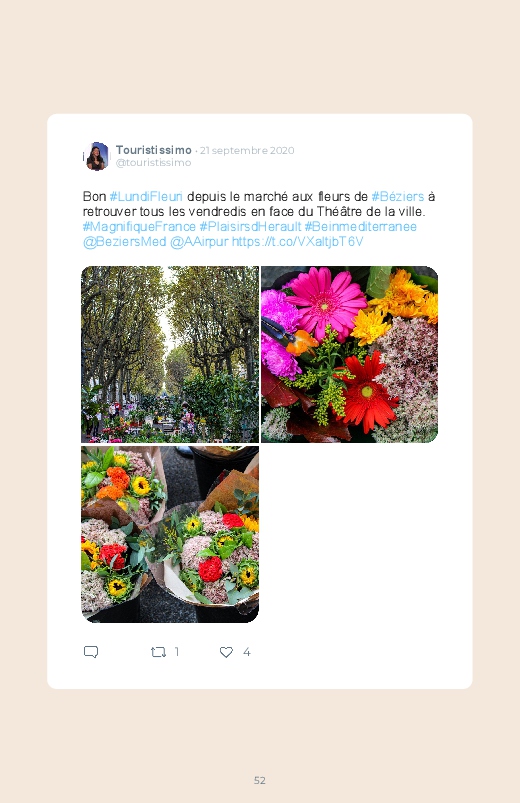Open the #Beinmediterranee hashtag
Screen dimensions: 520x803
point(361,227)
